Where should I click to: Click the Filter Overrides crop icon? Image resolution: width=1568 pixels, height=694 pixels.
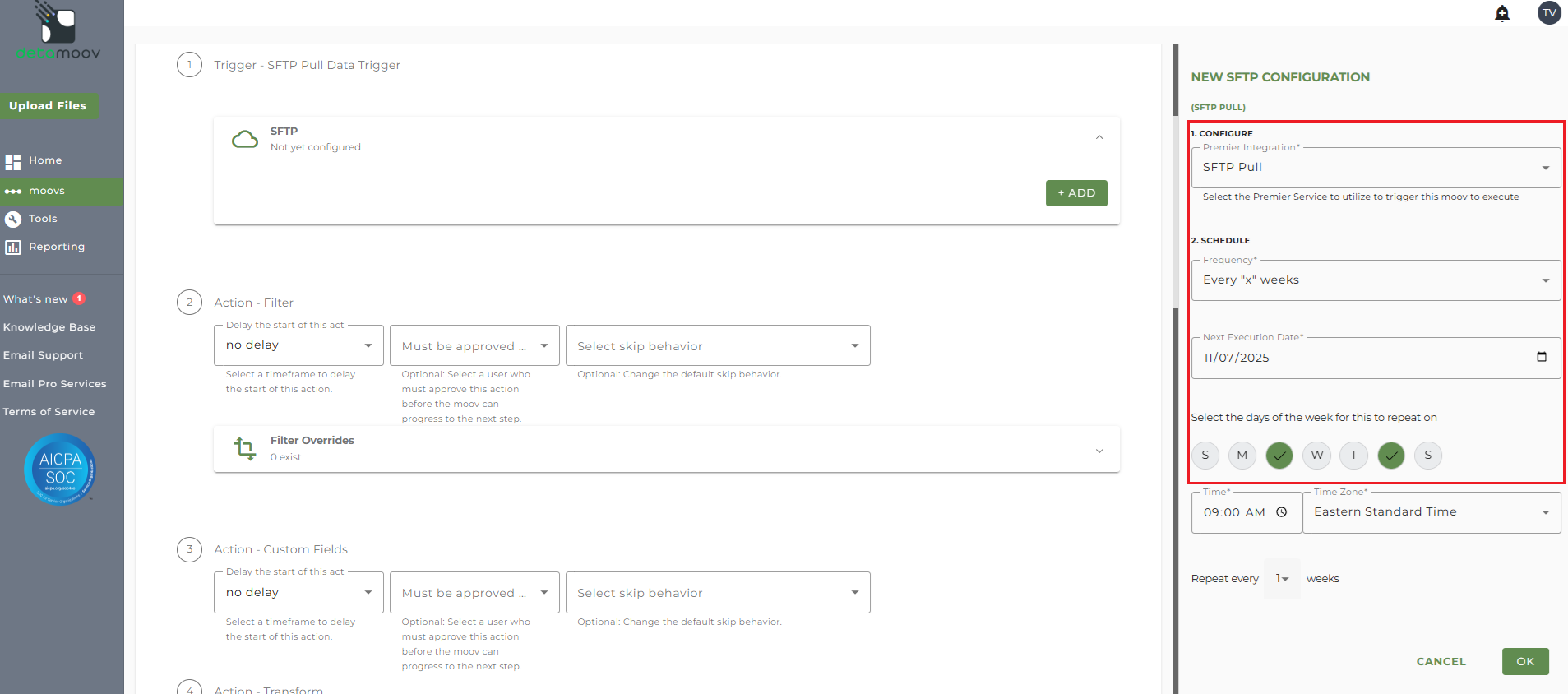[245, 448]
